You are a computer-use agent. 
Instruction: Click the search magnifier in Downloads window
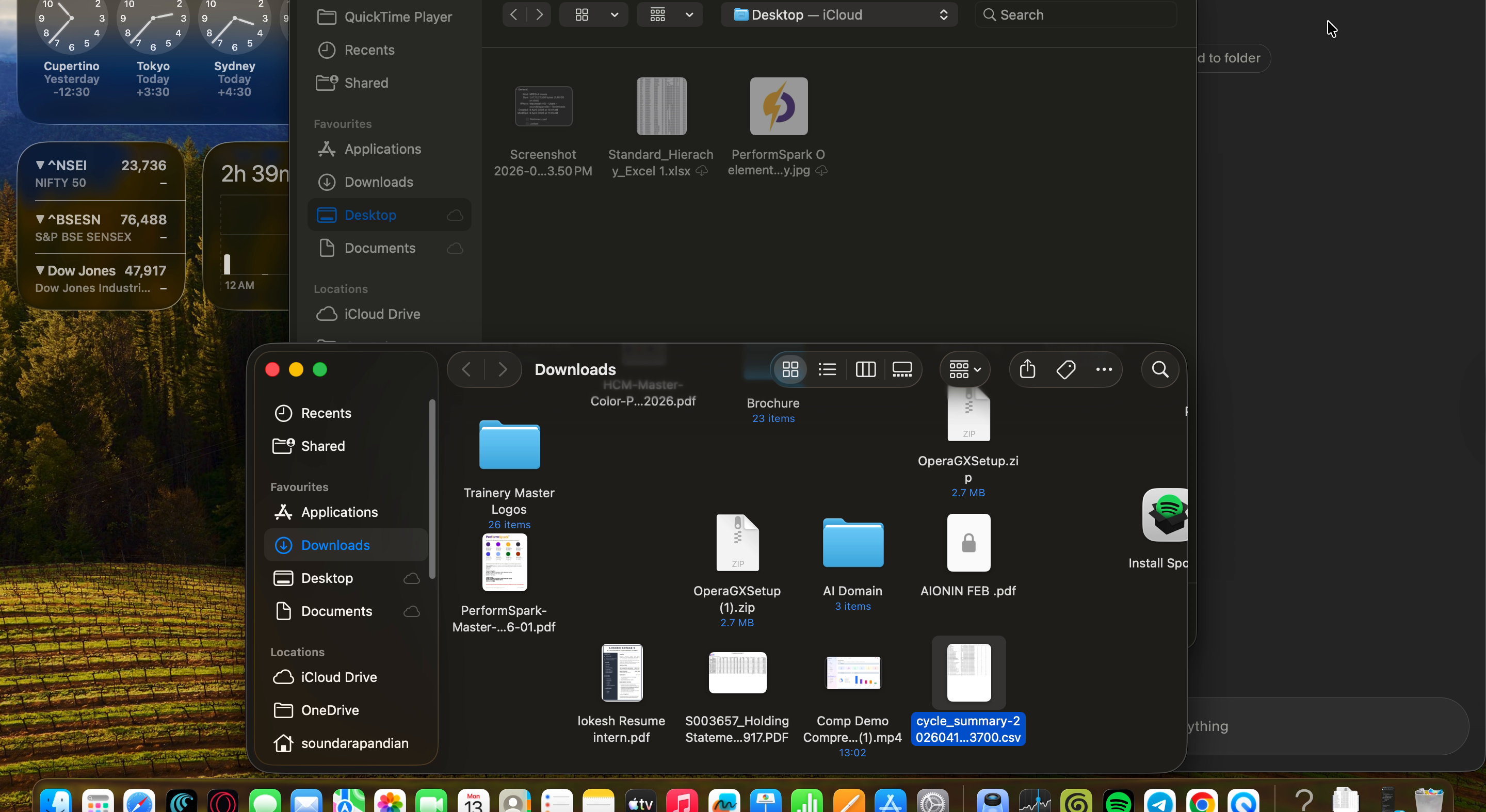(1160, 369)
